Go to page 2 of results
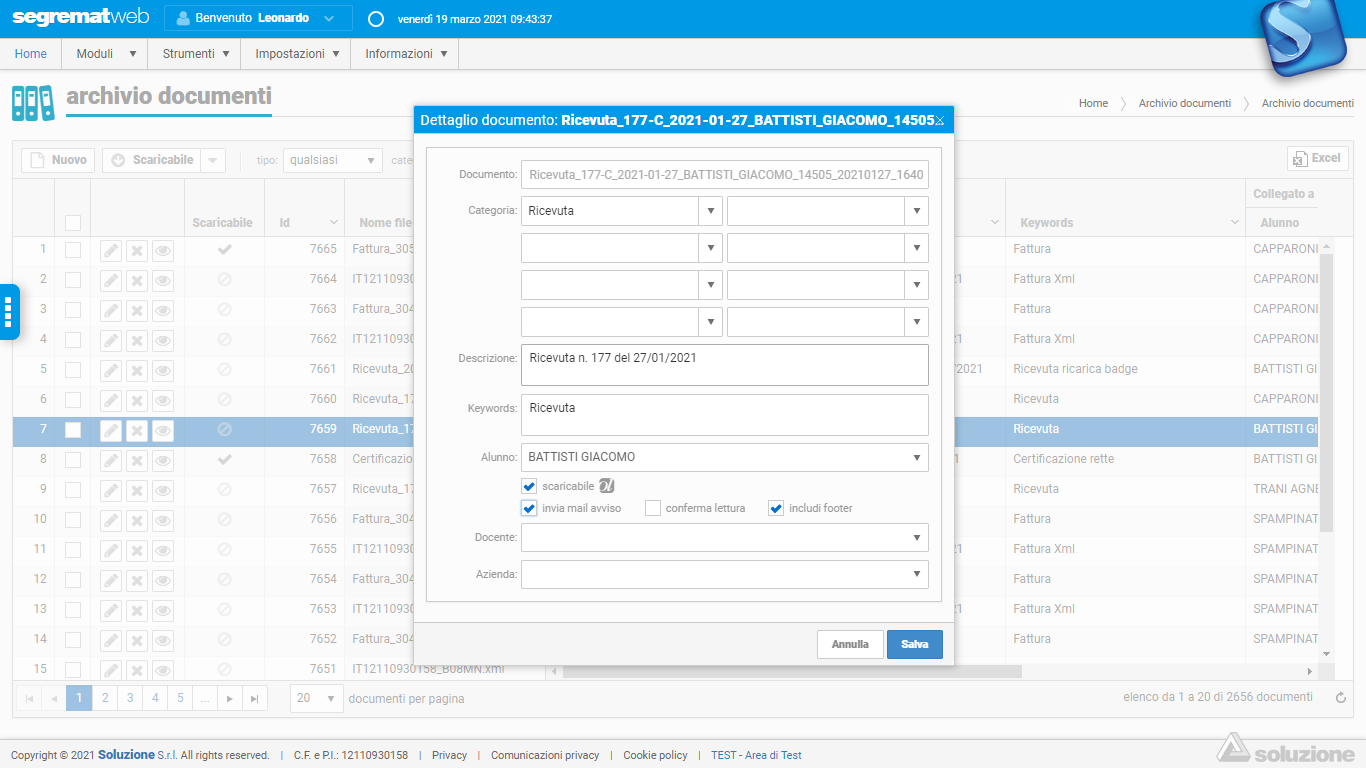 click(x=105, y=698)
